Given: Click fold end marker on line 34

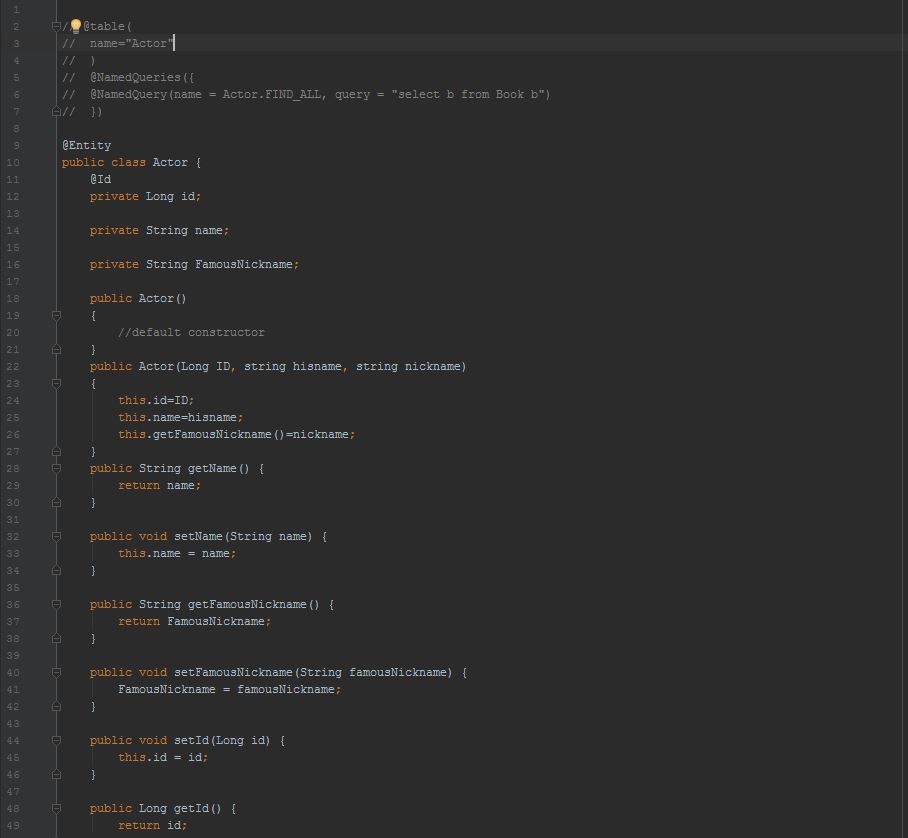Looking at the screenshot, I should (56, 570).
